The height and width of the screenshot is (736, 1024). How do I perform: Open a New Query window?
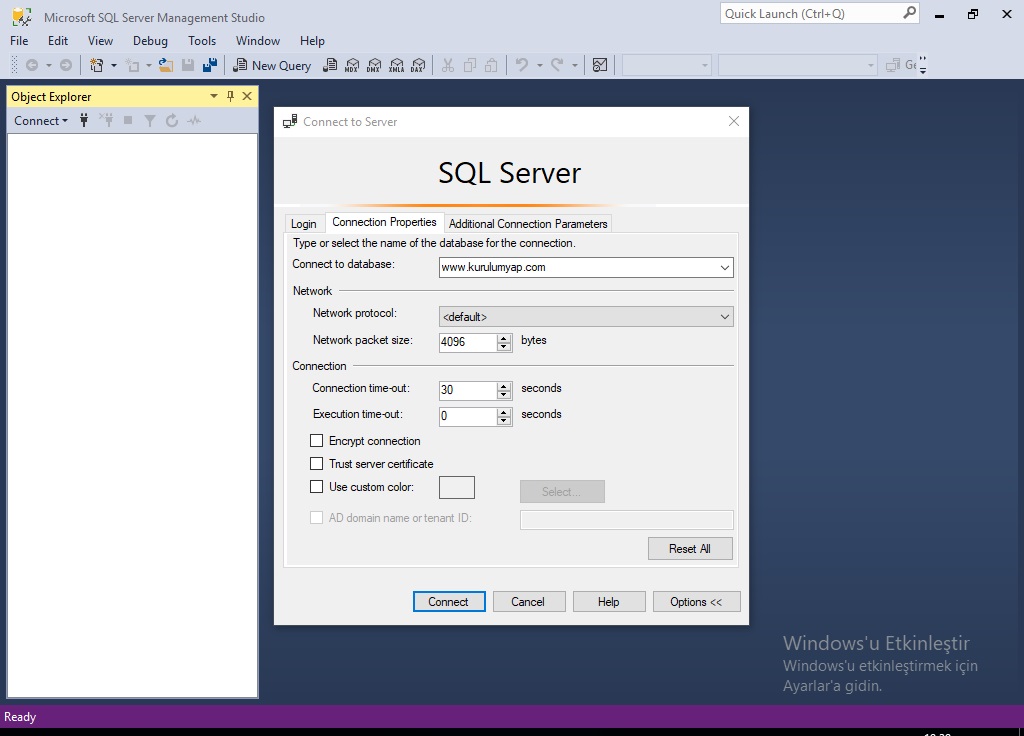click(271, 65)
